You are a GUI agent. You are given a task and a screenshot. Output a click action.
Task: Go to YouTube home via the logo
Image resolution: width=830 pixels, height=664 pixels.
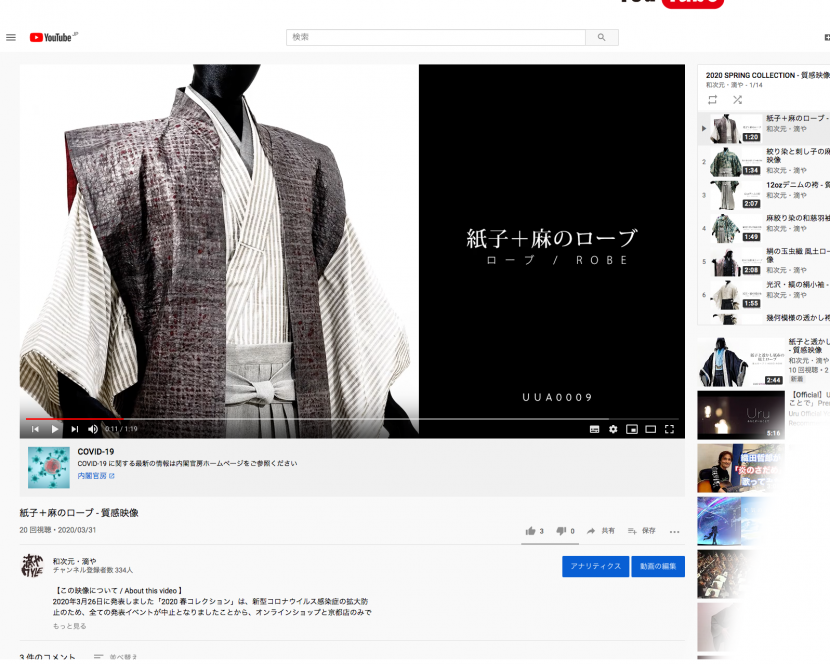coord(53,38)
